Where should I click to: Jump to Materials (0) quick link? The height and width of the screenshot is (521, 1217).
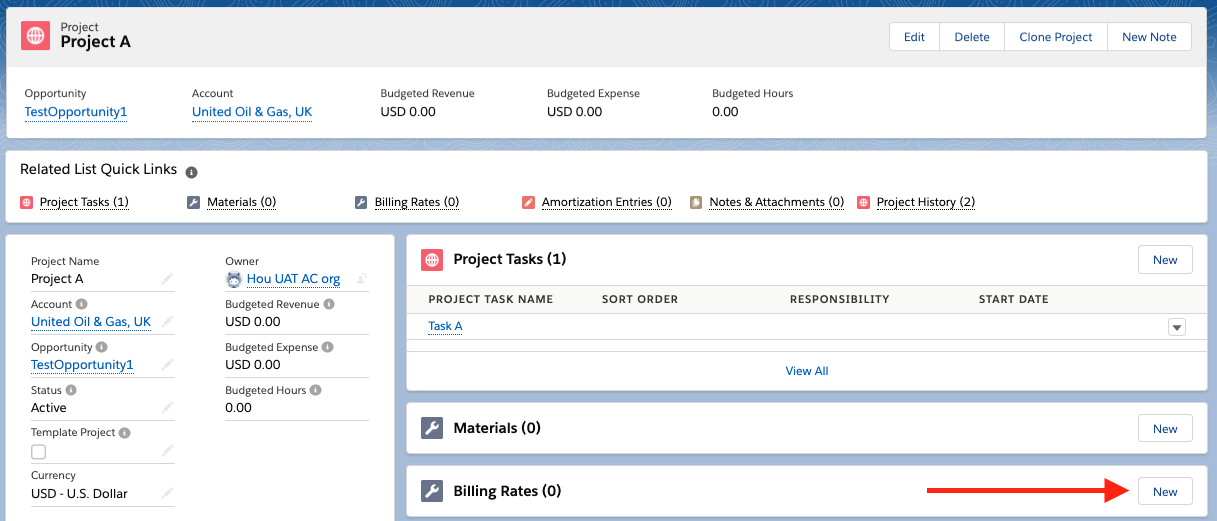(x=241, y=202)
